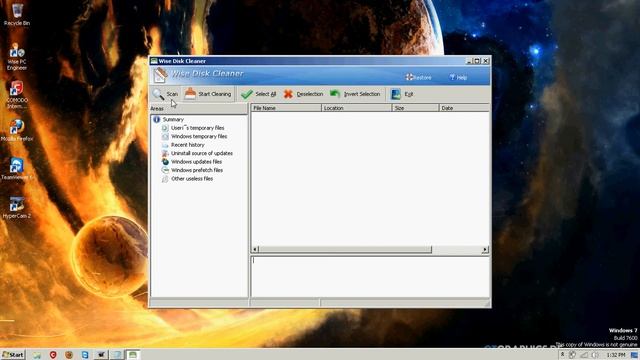Open the Wise PC Engineer desktop icon
Viewport: 640px width, 360px height.
(x=17, y=57)
